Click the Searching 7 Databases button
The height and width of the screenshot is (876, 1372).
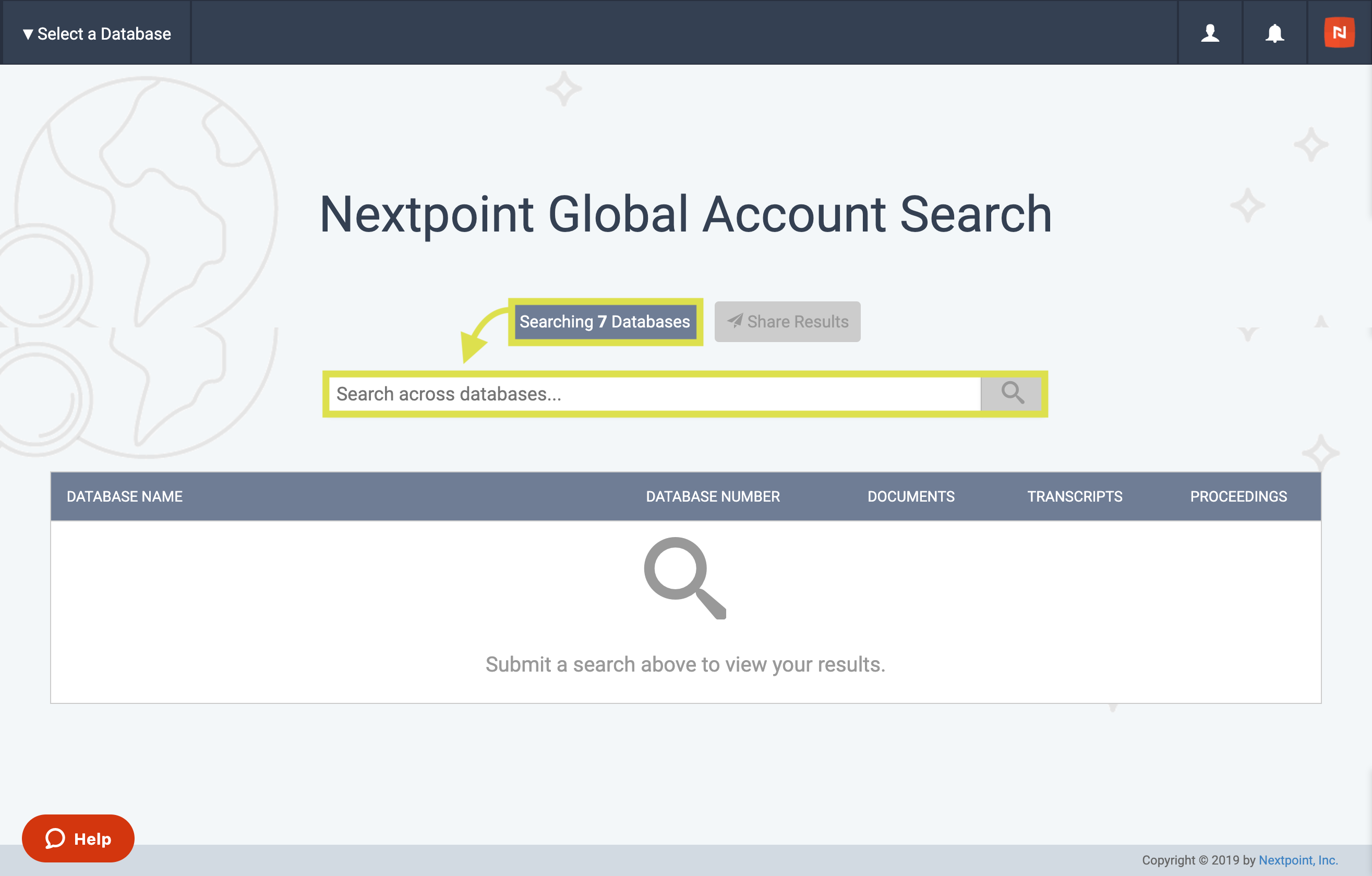point(605,322)
